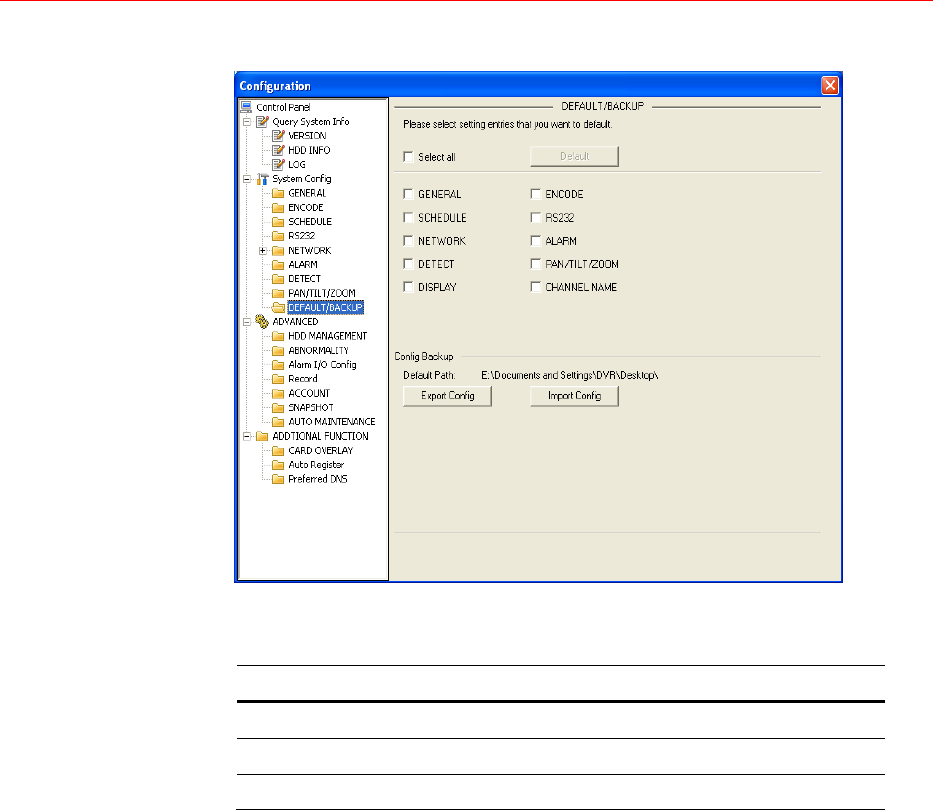The image size is (933, 810).
Task: Collapse the System Config tree node
Action: [x=247, y=179]
